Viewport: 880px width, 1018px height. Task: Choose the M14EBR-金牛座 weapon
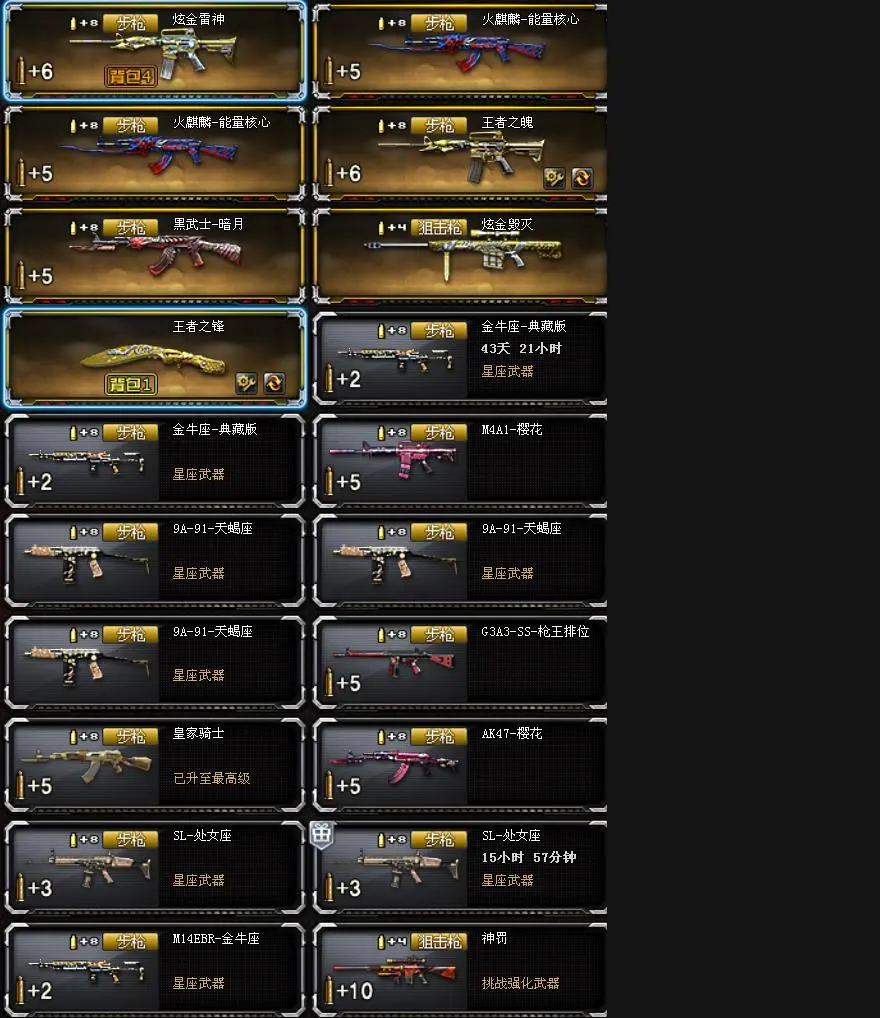coord(155,969)
